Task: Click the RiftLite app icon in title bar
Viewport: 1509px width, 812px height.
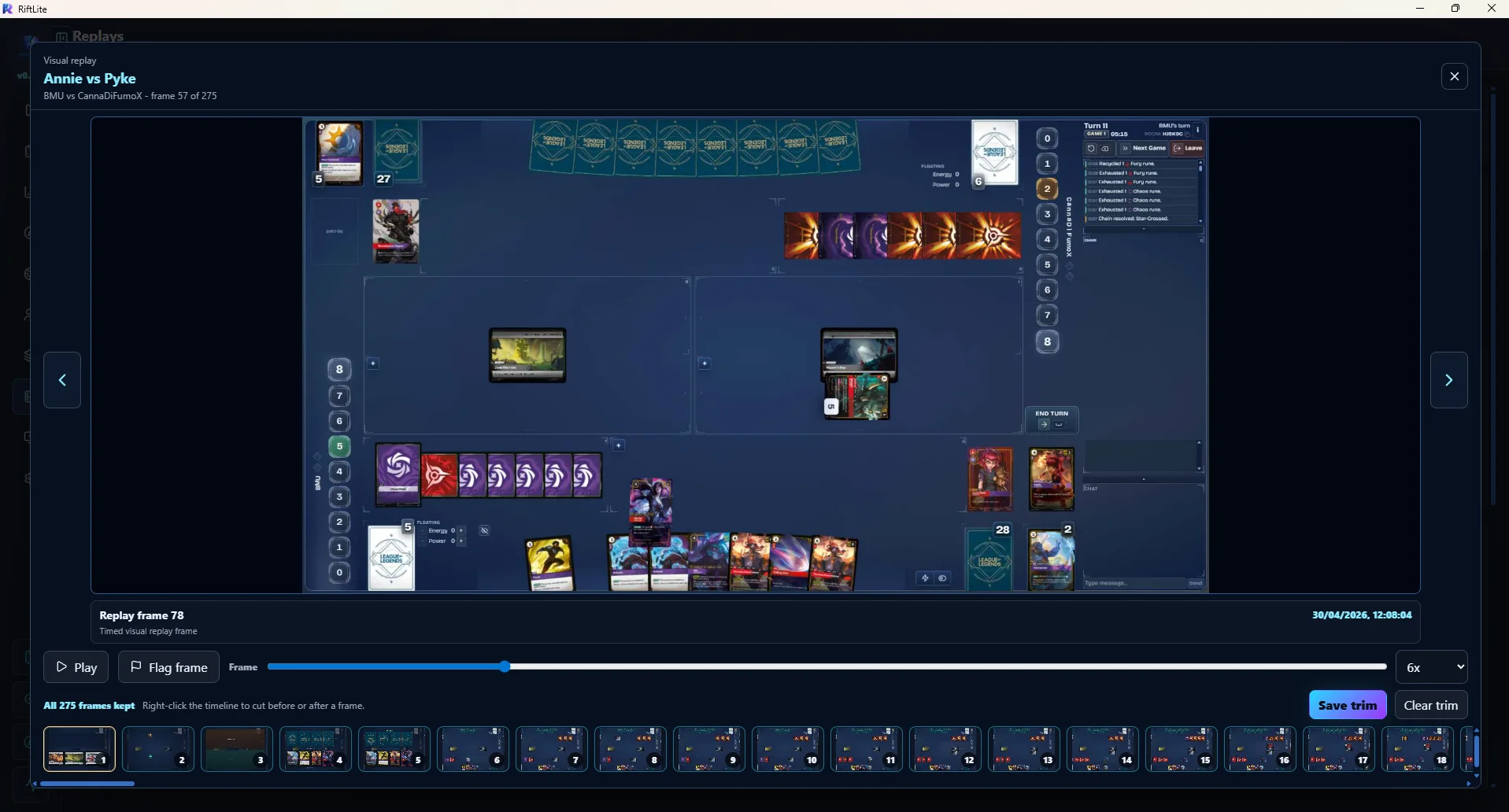Action: point(8,9)
